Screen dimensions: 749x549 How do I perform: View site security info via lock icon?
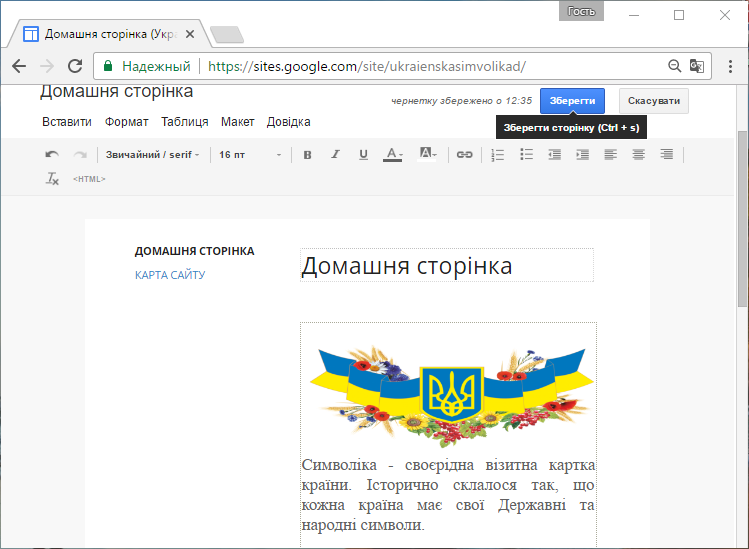pos(108,66)
